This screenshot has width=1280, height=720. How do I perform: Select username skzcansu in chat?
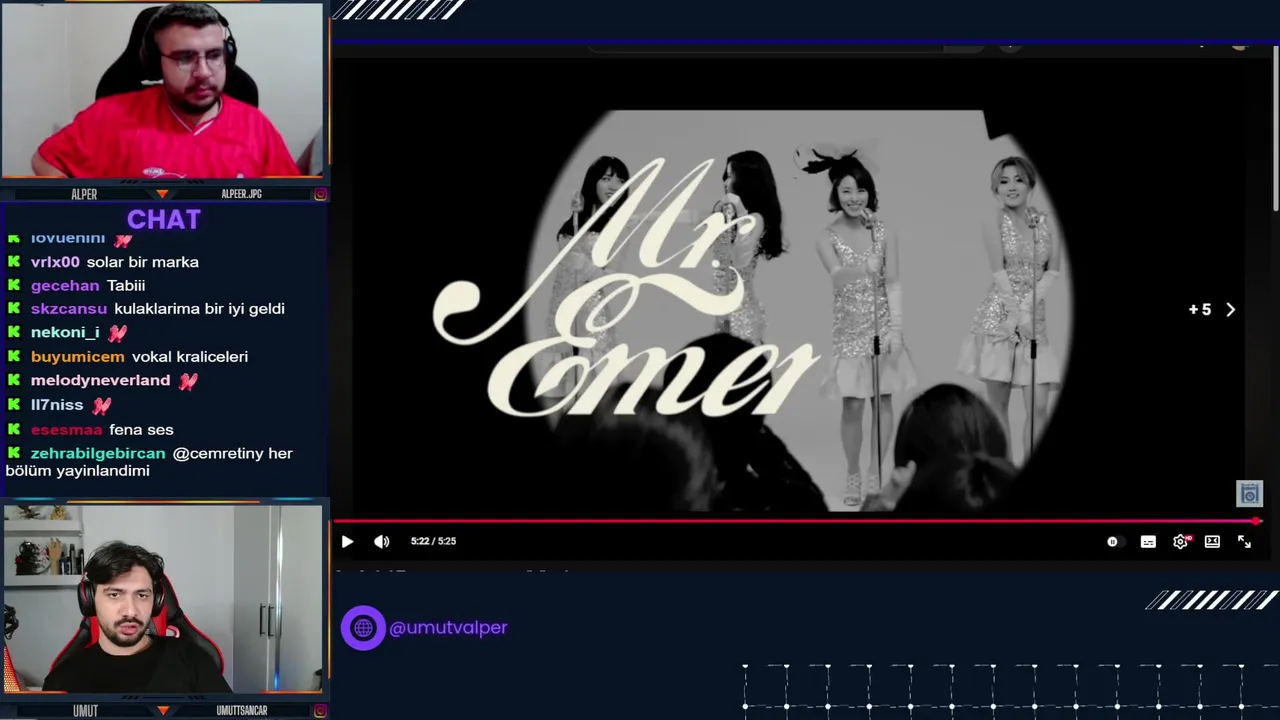point(68,309)
